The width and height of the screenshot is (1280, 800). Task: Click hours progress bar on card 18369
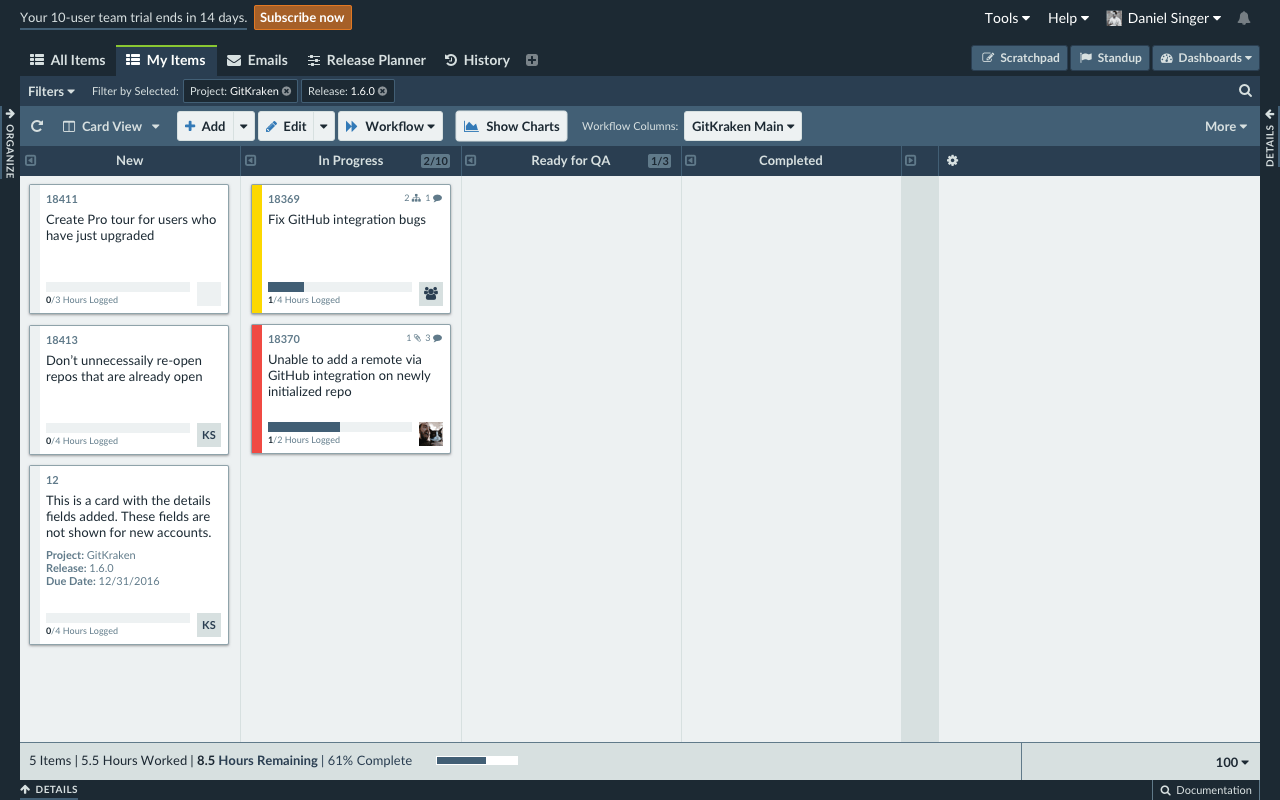340,287
